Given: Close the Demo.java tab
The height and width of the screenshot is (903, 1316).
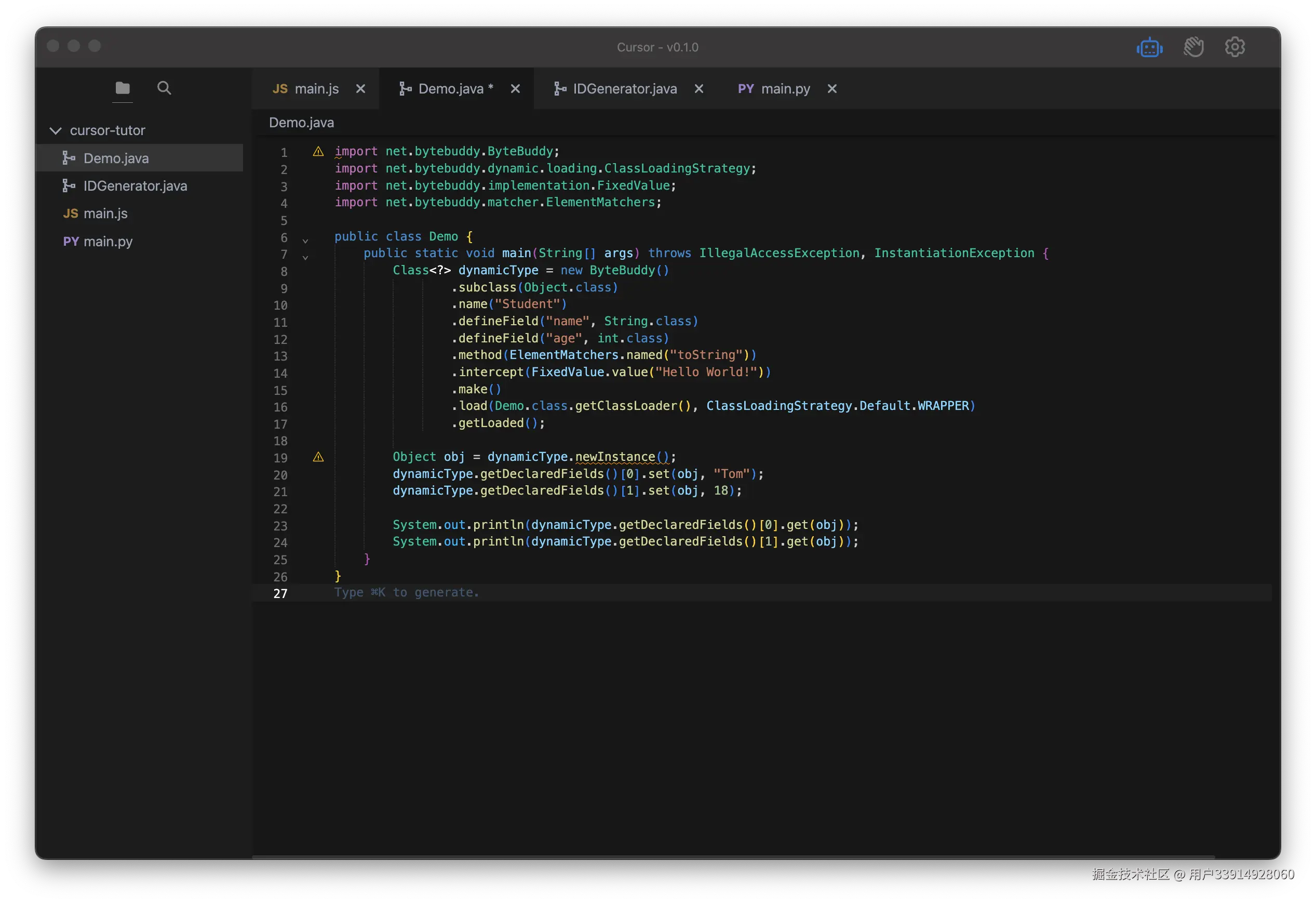Looking at the screenshot, I should coord(515,89).
